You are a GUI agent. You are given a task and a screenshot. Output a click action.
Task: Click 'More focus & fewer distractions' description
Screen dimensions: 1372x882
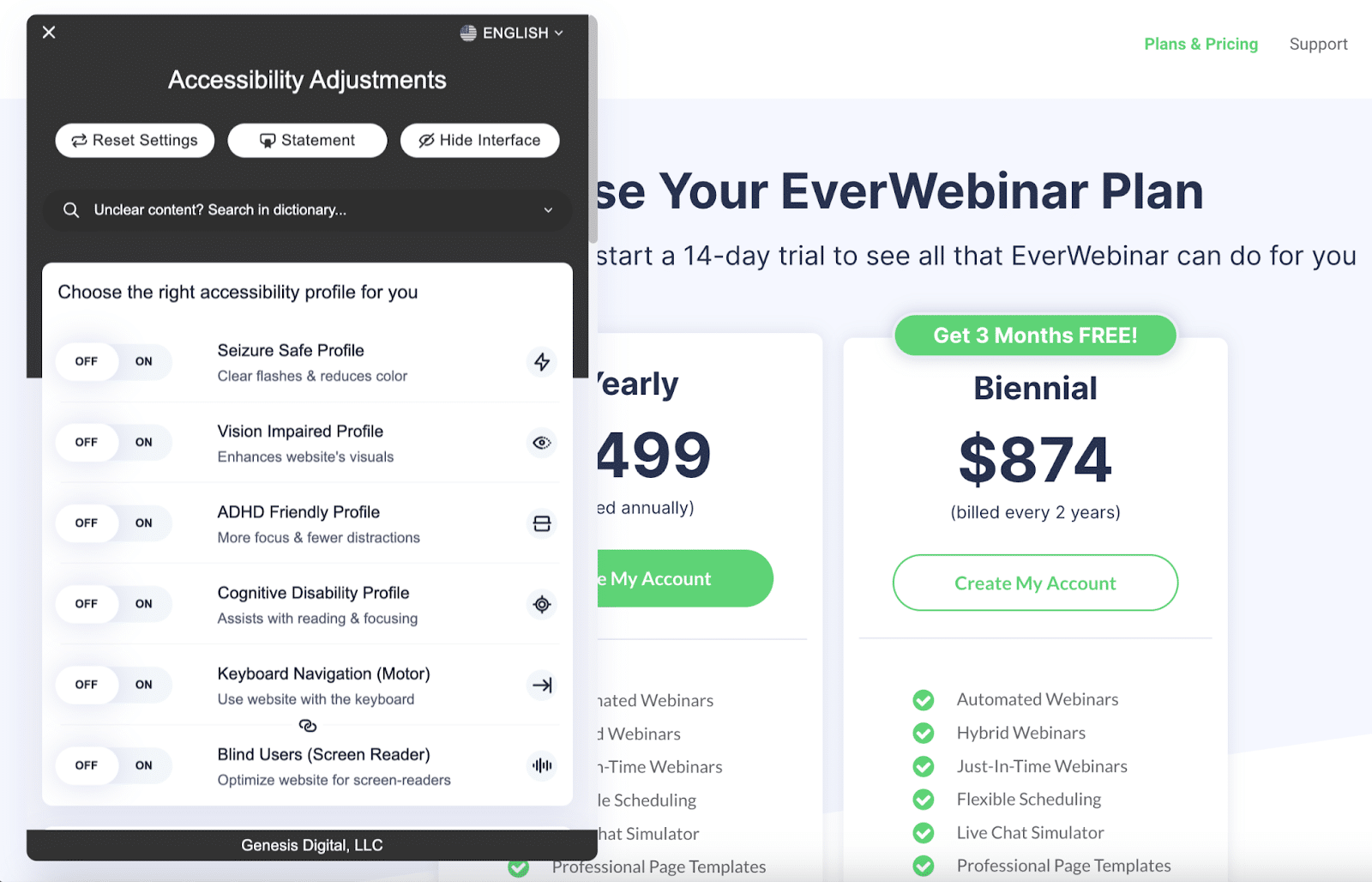[x=319, y=537]
